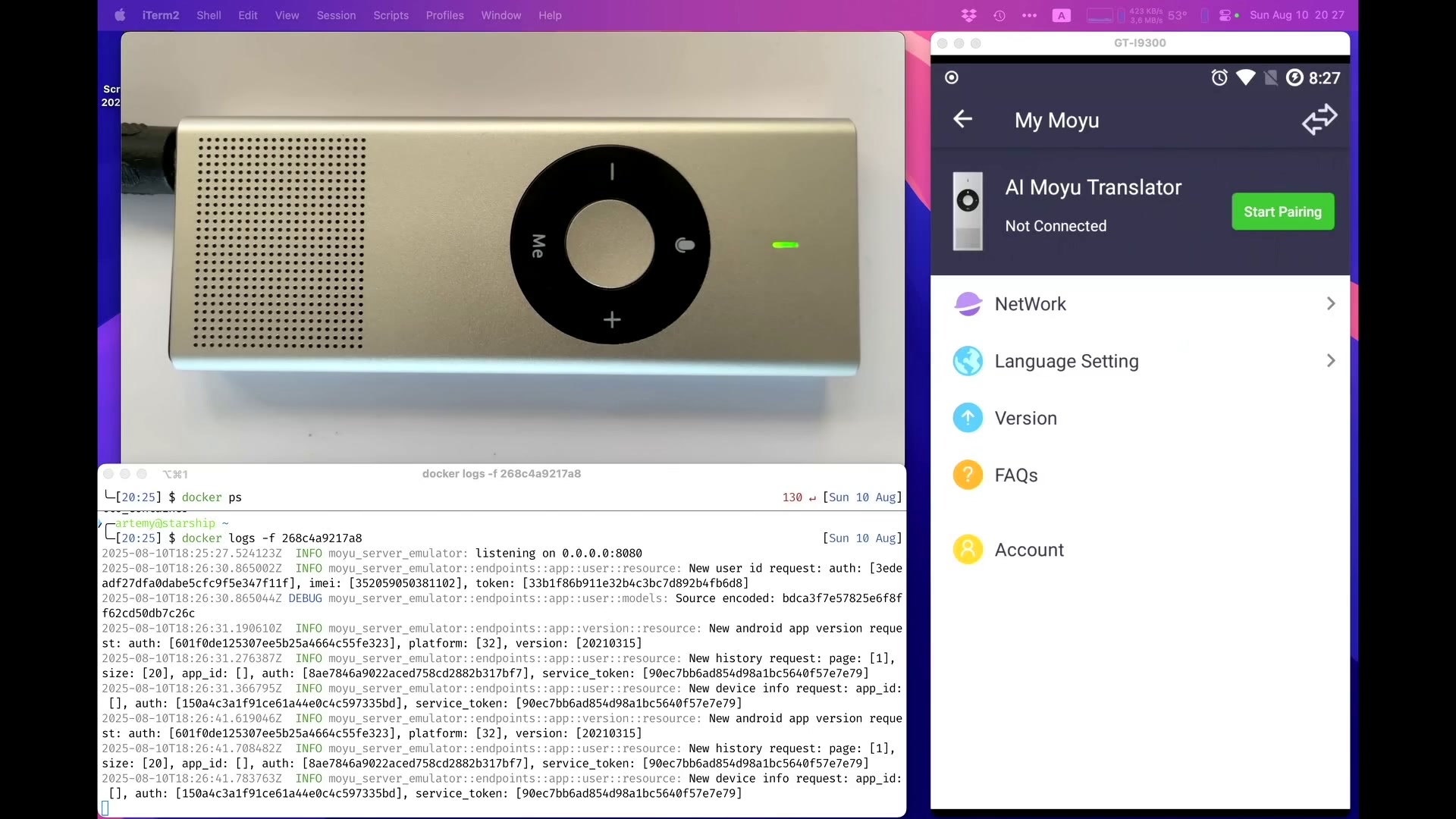This screenshot has width=1456, height=819.
Task: Click the Not Connected status text
Action: click(1056, 226)
